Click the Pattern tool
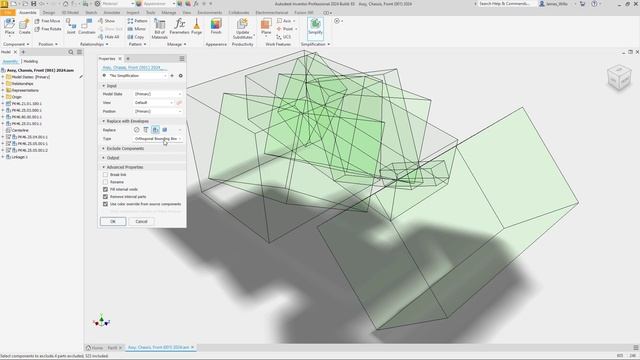Screen dimensions: 640x360 (x=138, y=21)
